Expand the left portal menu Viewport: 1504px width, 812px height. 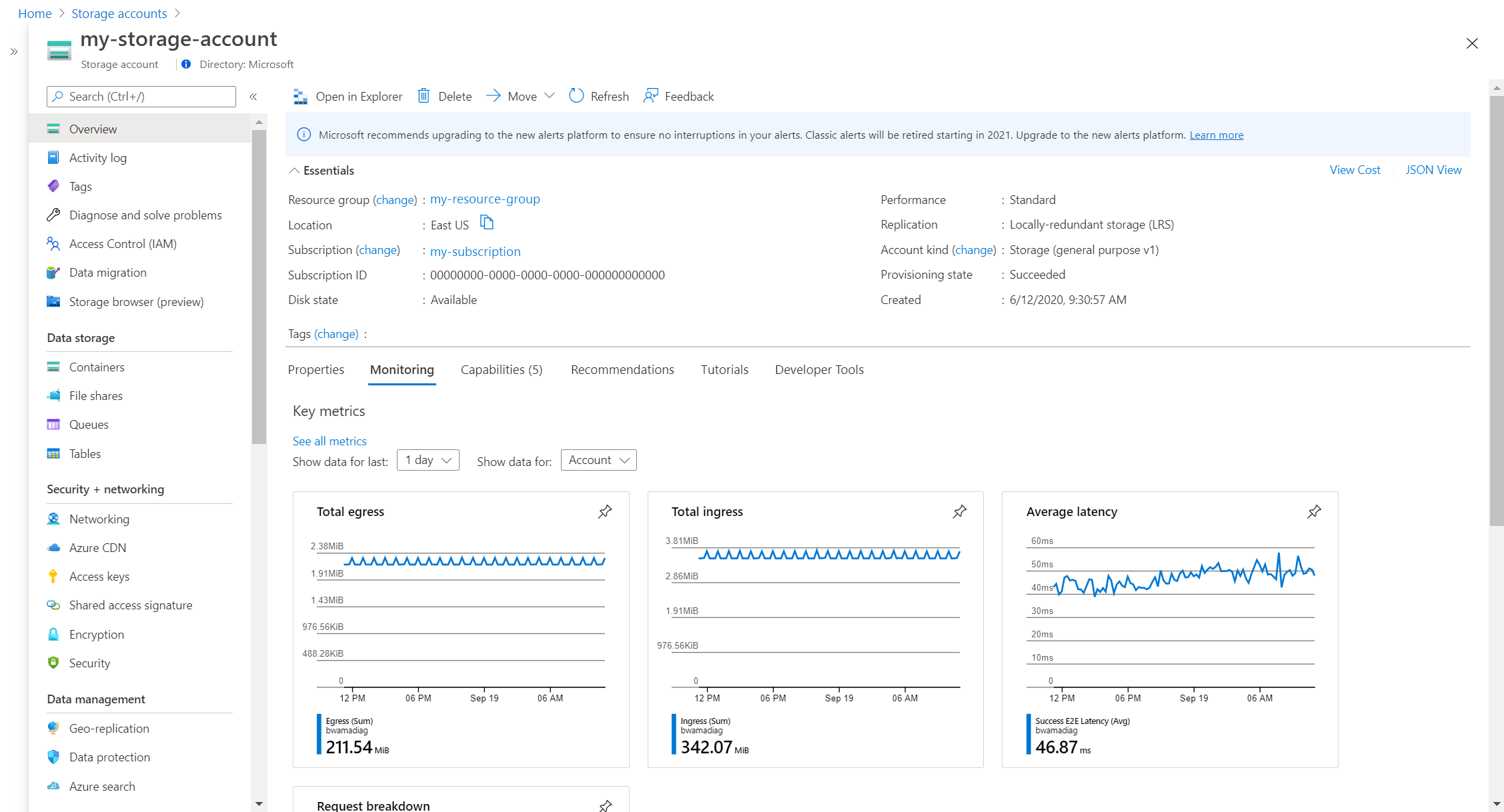pyautogui.click(x=14, y=51)
